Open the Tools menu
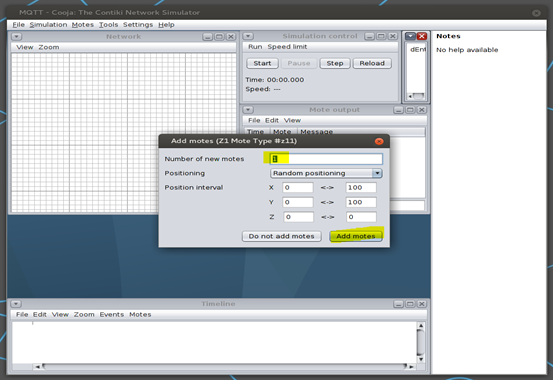The width and height of the screenshot is (553, 380). pyautogui.click(x=108, y=25)
